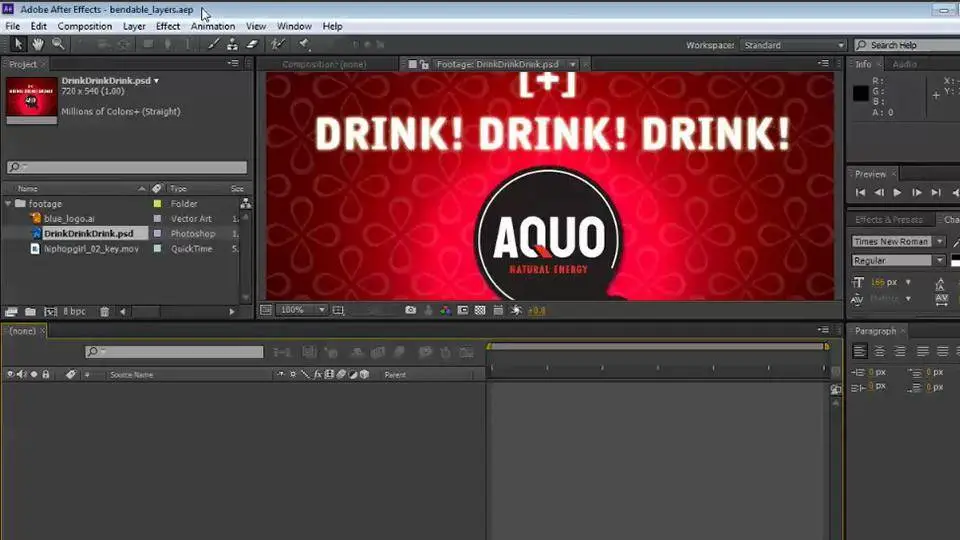Select the Selection arrow tool

coord(18,44)
